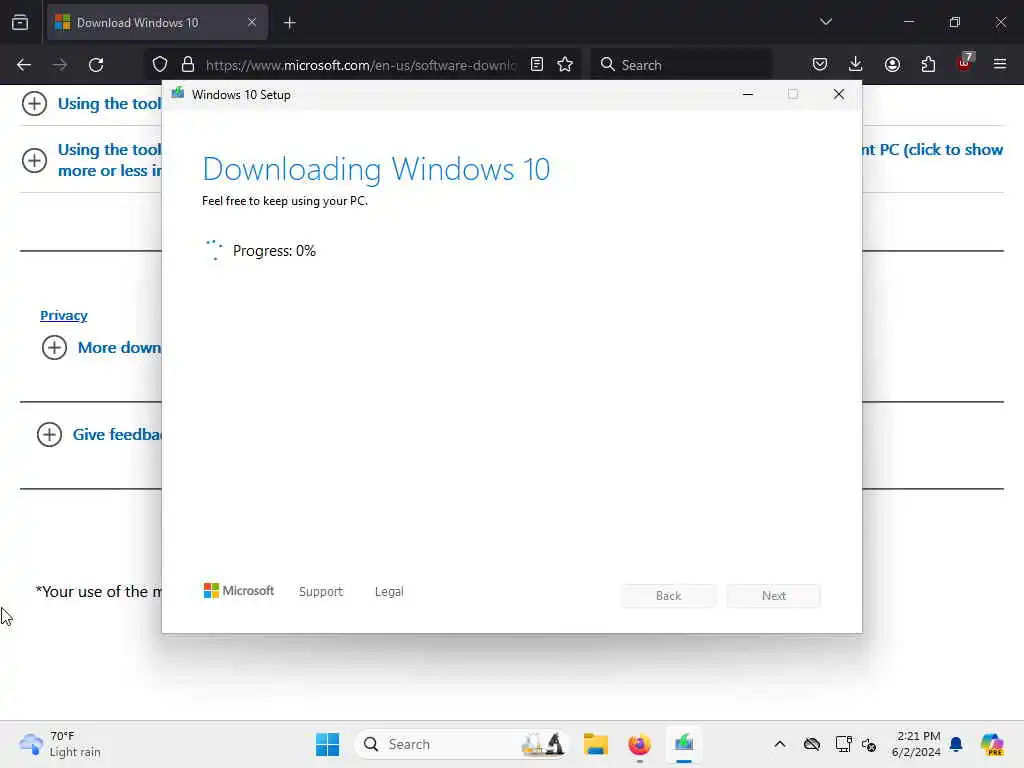
Task: Launch Copilot preview from taskbar
Action: click(992, 744)
